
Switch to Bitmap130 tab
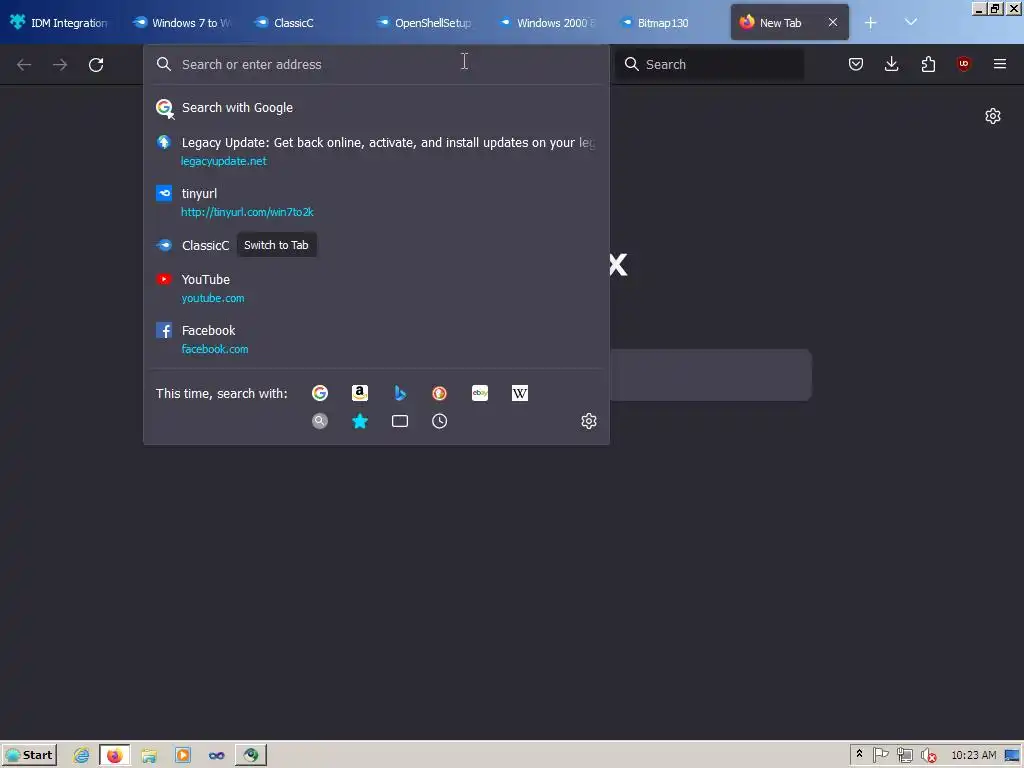pos(669,23)
